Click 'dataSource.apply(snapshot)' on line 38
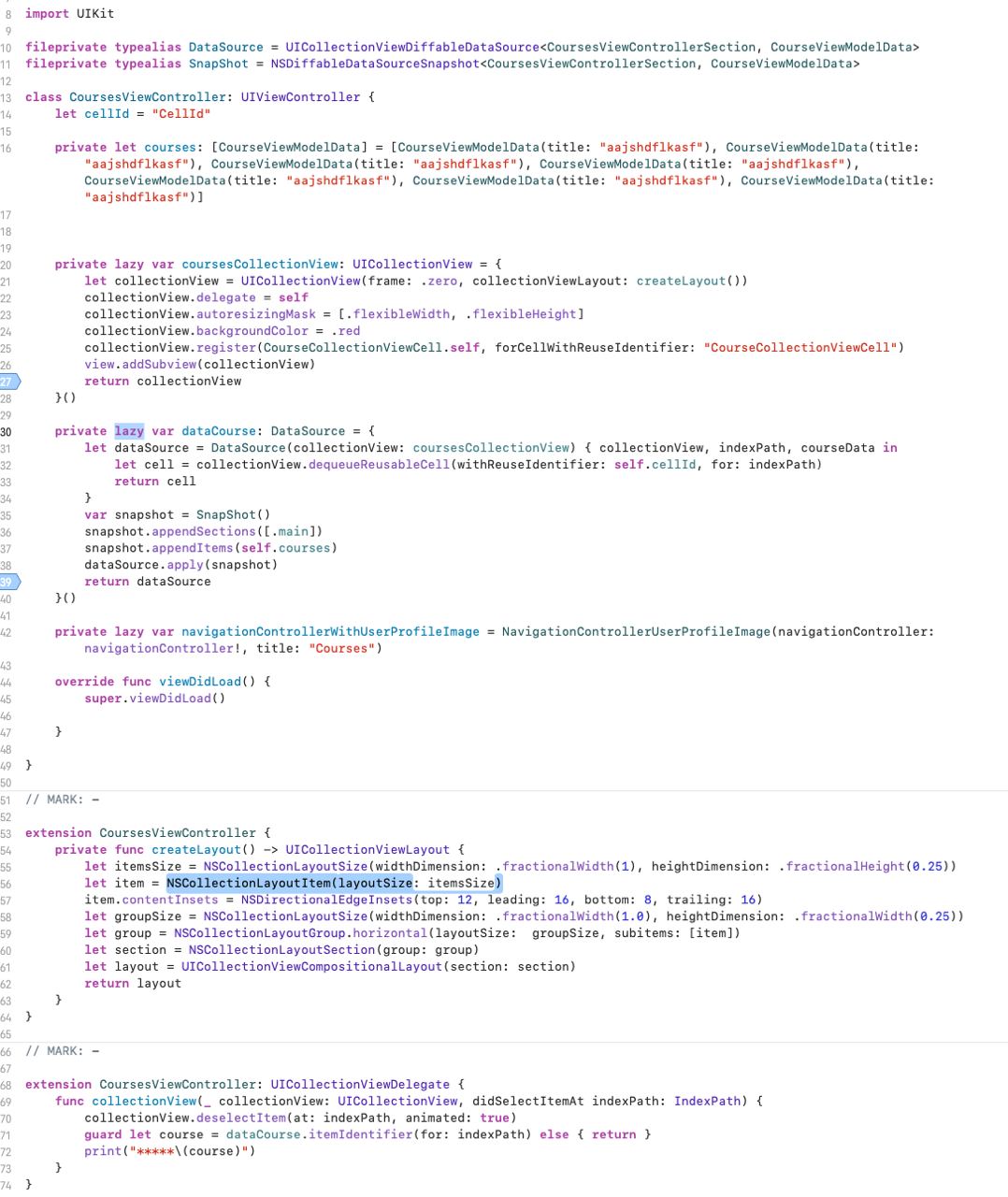This screenshot has height=1197, width=1008. [181, 566]
